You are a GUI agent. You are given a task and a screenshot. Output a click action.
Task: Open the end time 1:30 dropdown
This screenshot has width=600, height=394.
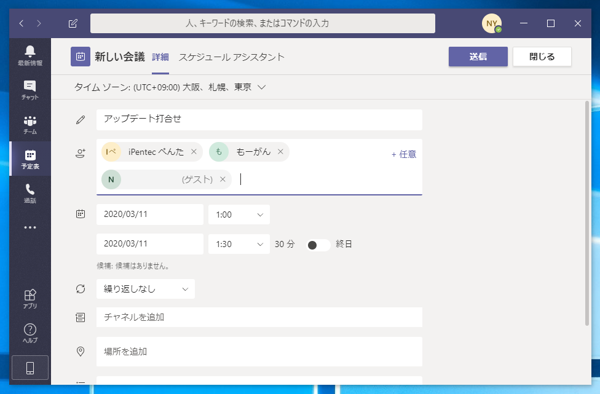(239, 244)
